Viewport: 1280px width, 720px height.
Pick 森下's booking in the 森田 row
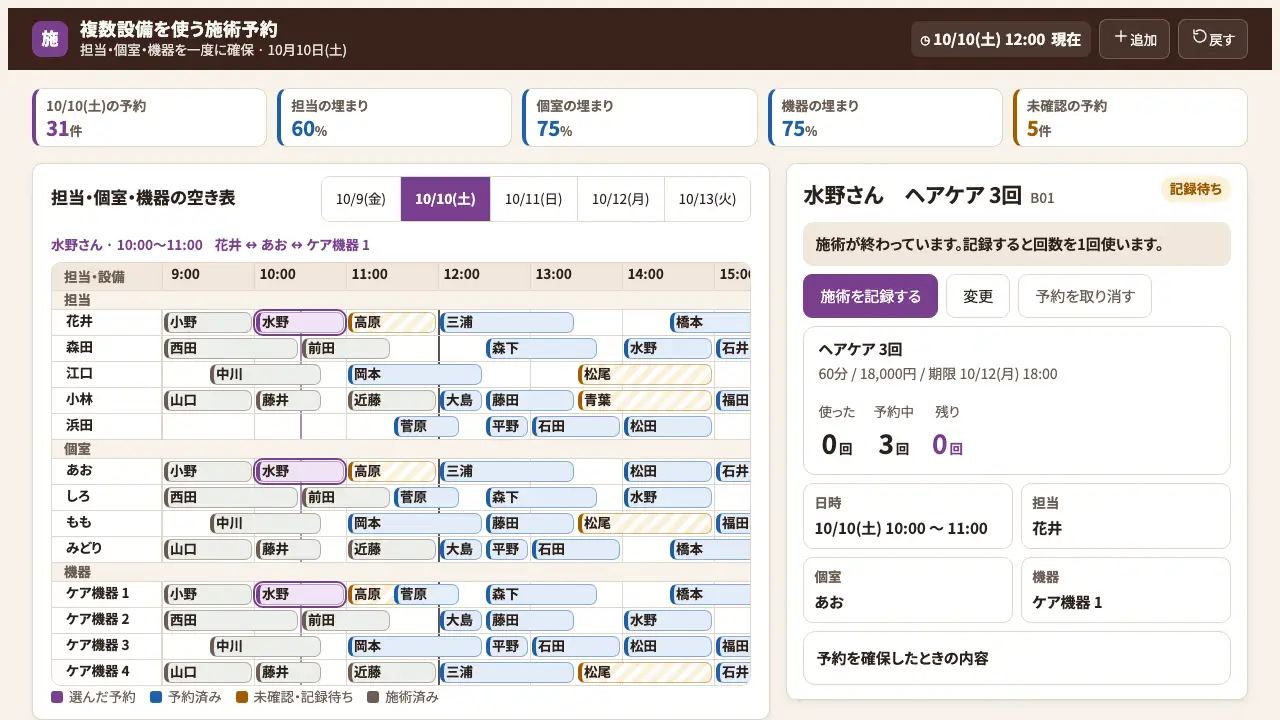(x=541, y=348)
